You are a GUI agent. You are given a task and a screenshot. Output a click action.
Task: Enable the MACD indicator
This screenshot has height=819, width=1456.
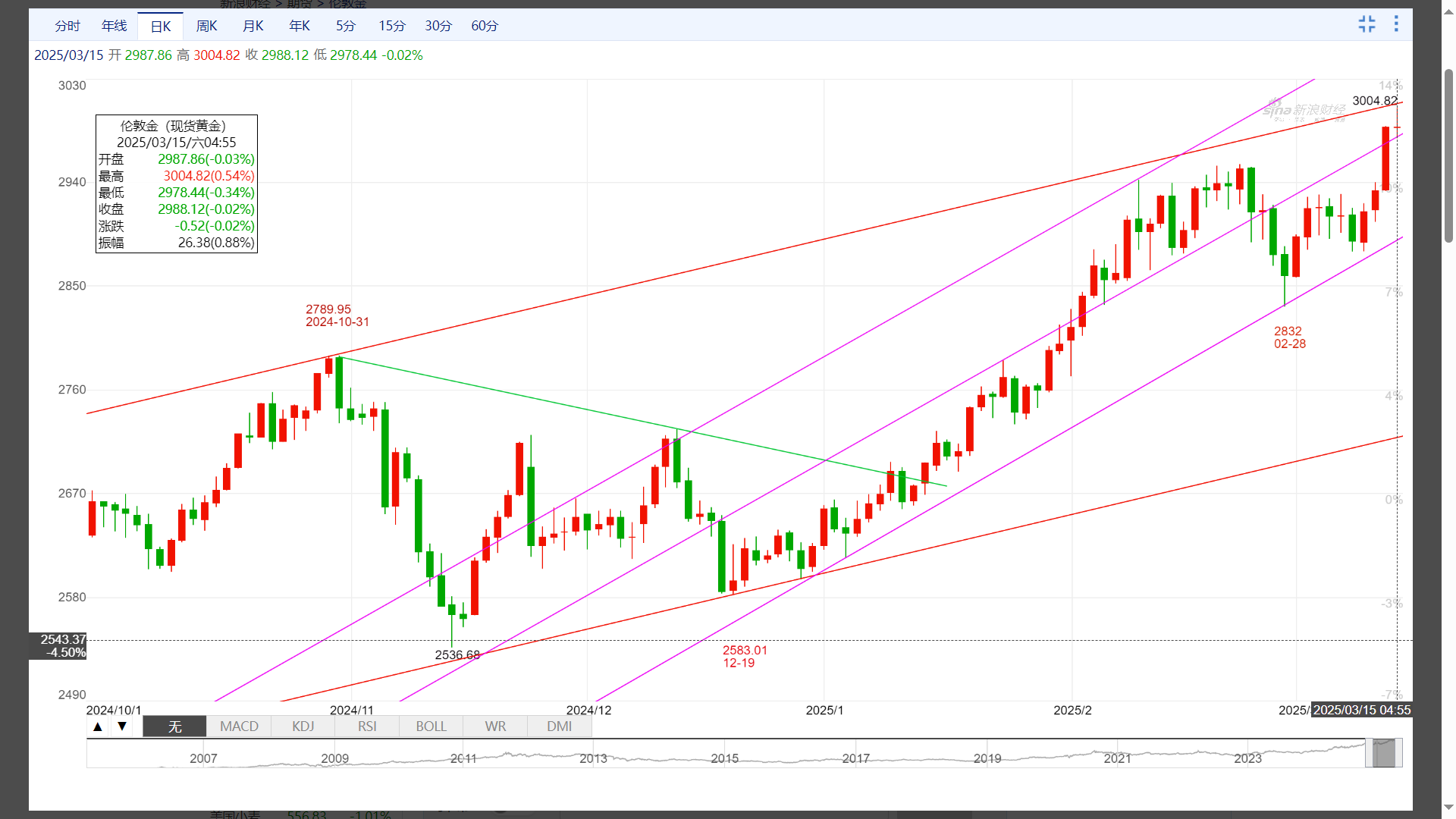(239, 726)
